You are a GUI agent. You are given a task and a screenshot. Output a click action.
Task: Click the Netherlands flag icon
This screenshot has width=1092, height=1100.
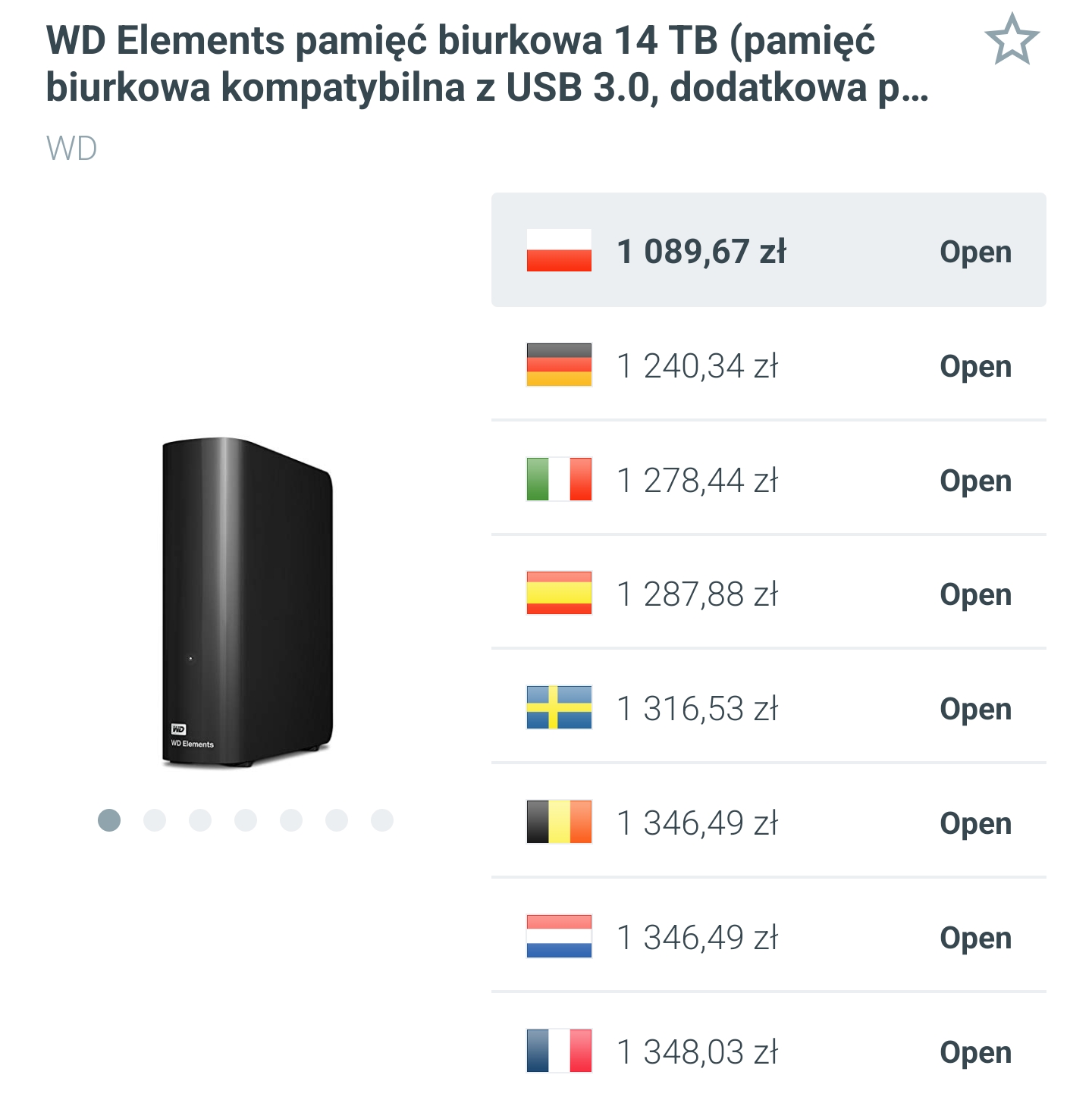(559, 936)
